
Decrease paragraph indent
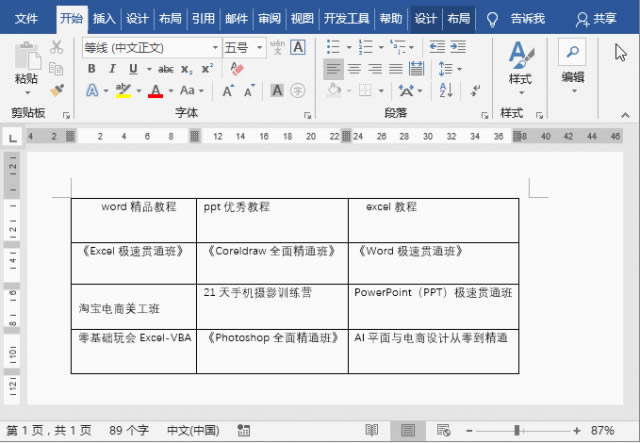437,47
